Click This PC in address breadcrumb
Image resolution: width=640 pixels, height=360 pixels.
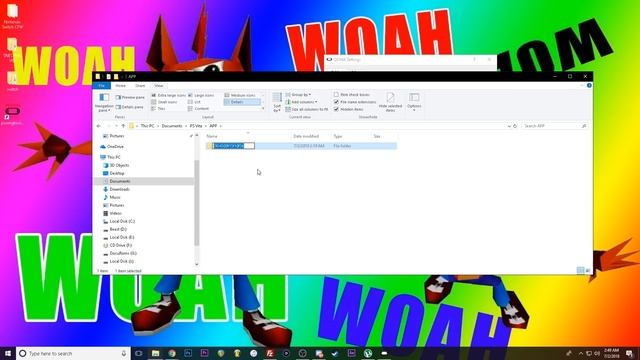coord(147,126)
